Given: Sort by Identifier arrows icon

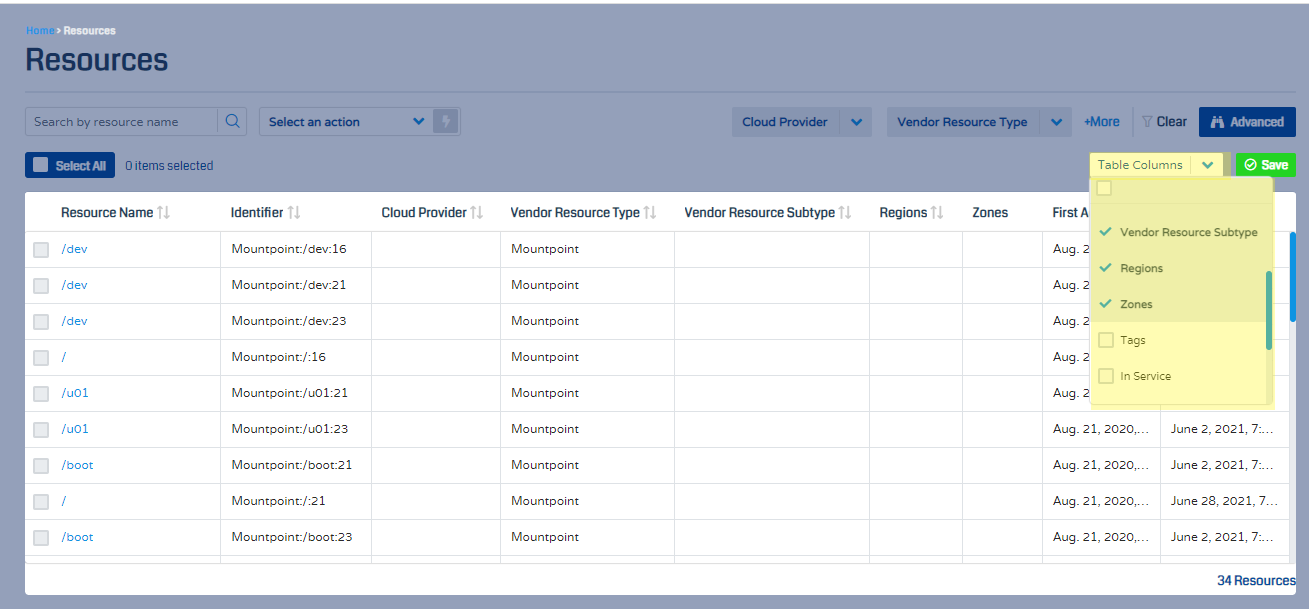Looking at the screenshot, I should point(294,213).
